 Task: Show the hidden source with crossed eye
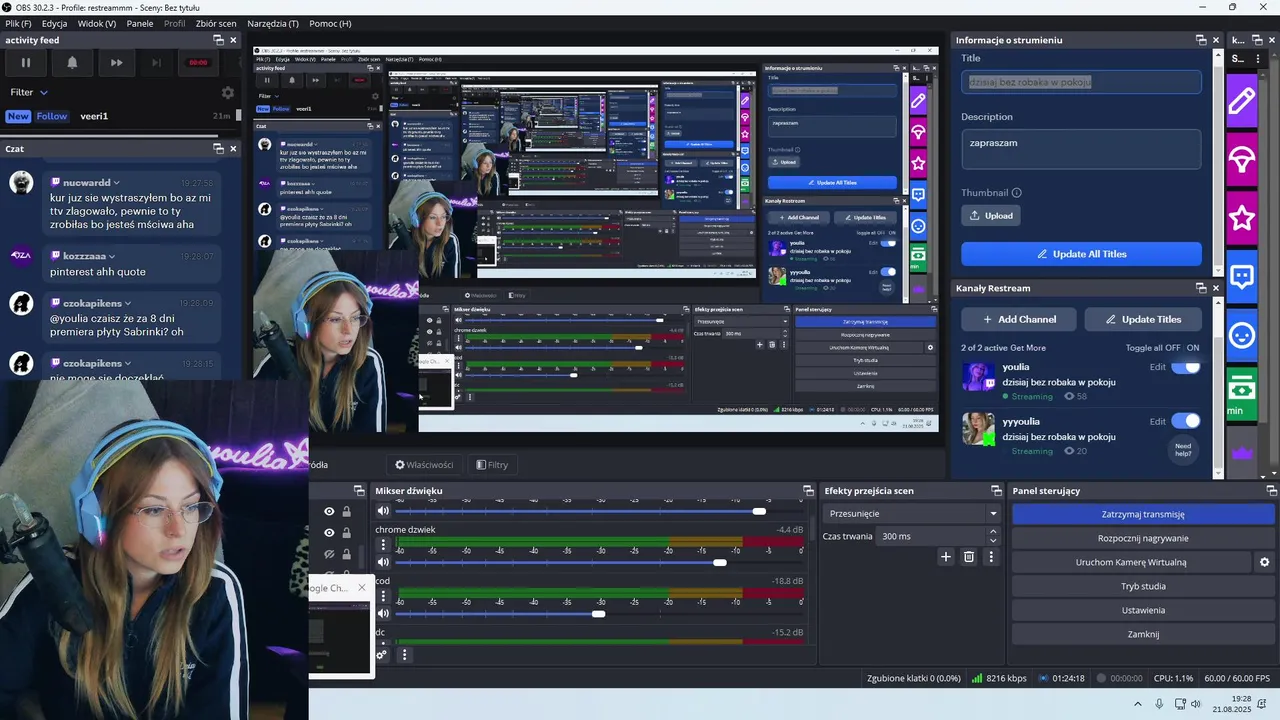(x=329, y=554)
